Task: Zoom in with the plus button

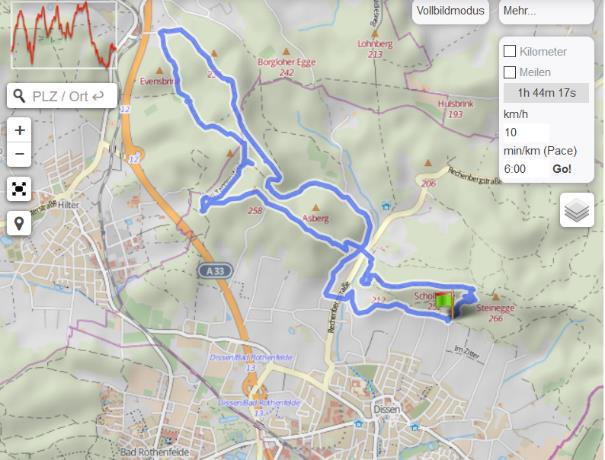Action: point(19,130)
